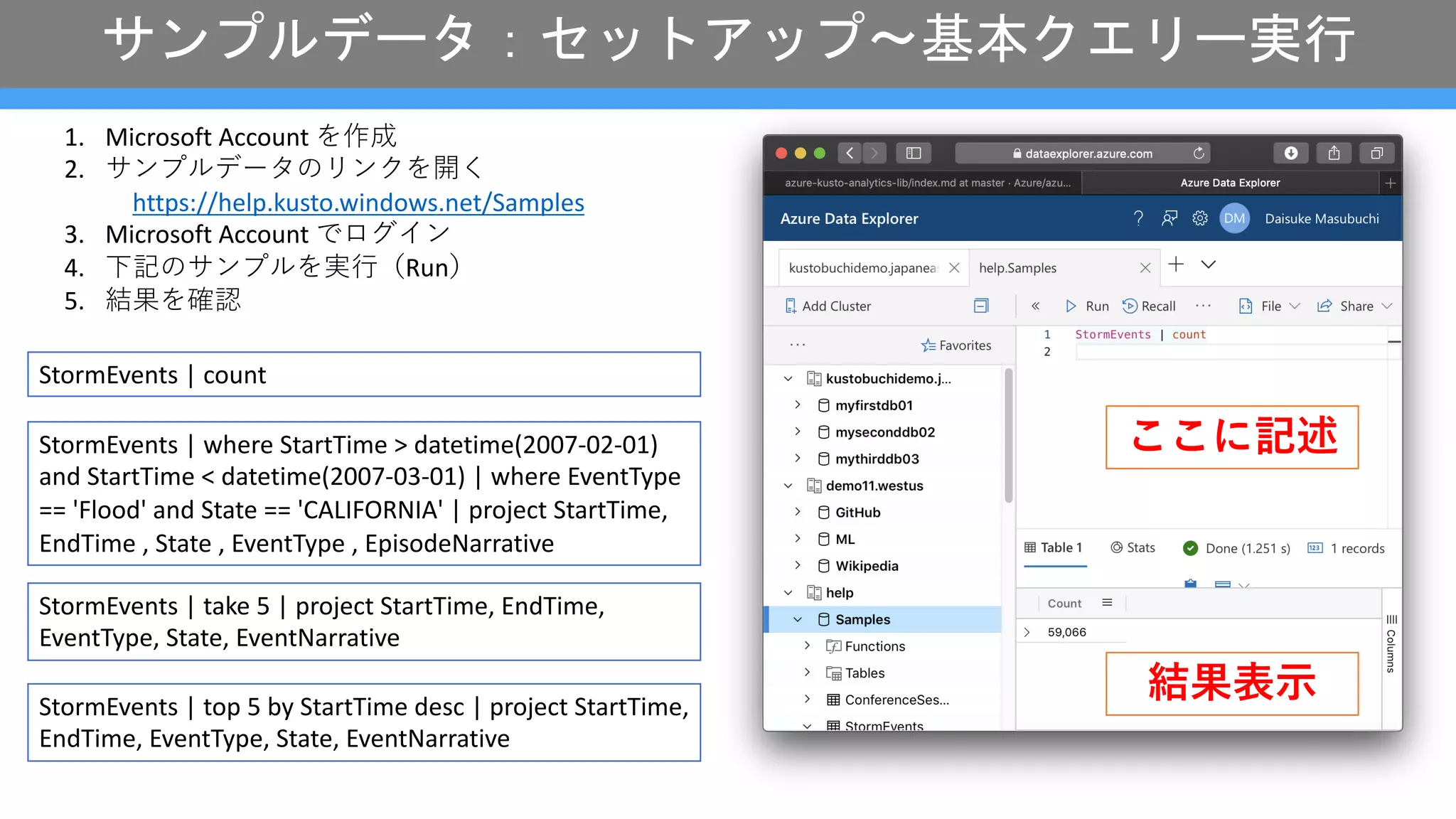Viewport: 1456px width, 819px height.
Task: Switch to the Stats tab
Action: pos(1133,548)
